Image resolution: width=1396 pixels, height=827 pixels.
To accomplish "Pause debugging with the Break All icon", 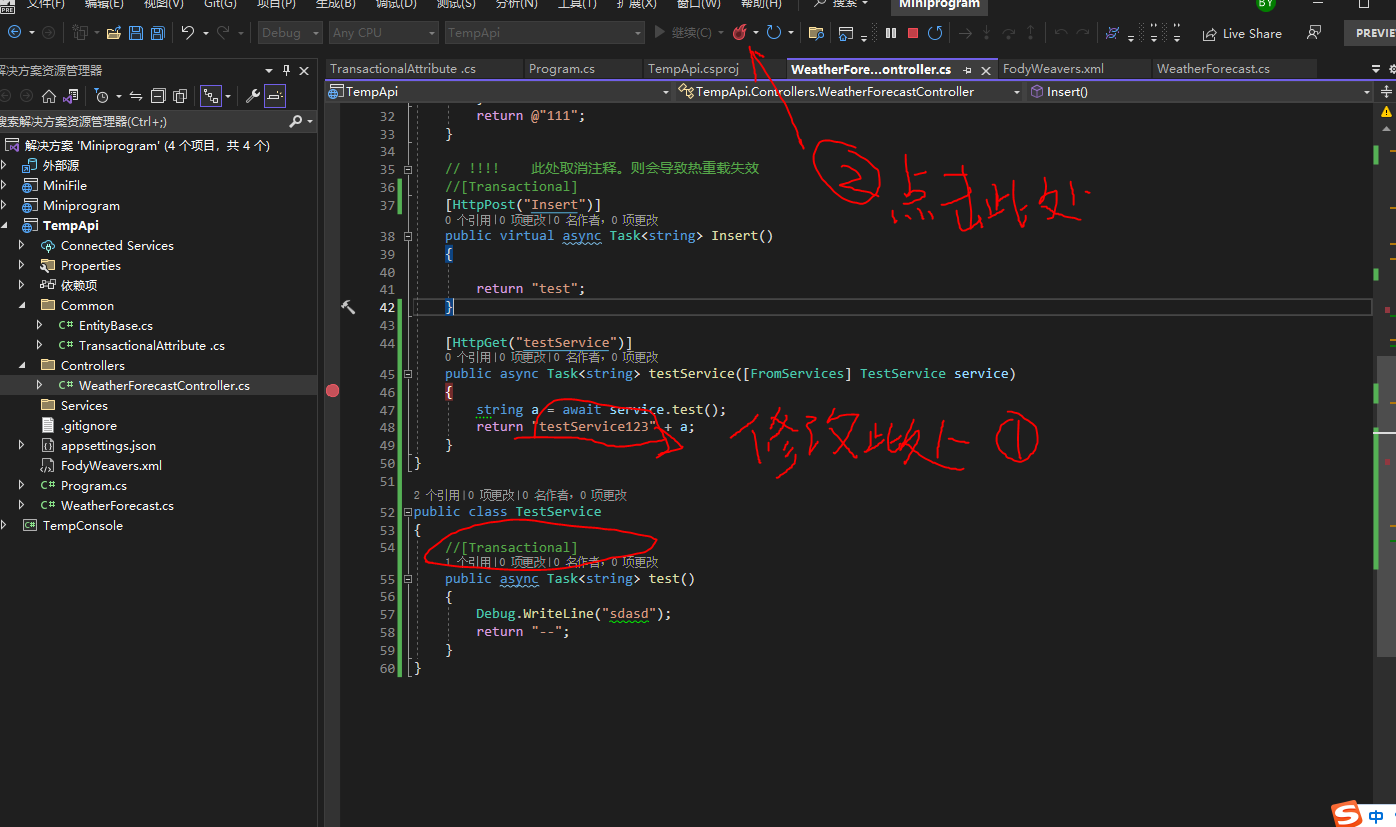I will click(x=891, y=33).
